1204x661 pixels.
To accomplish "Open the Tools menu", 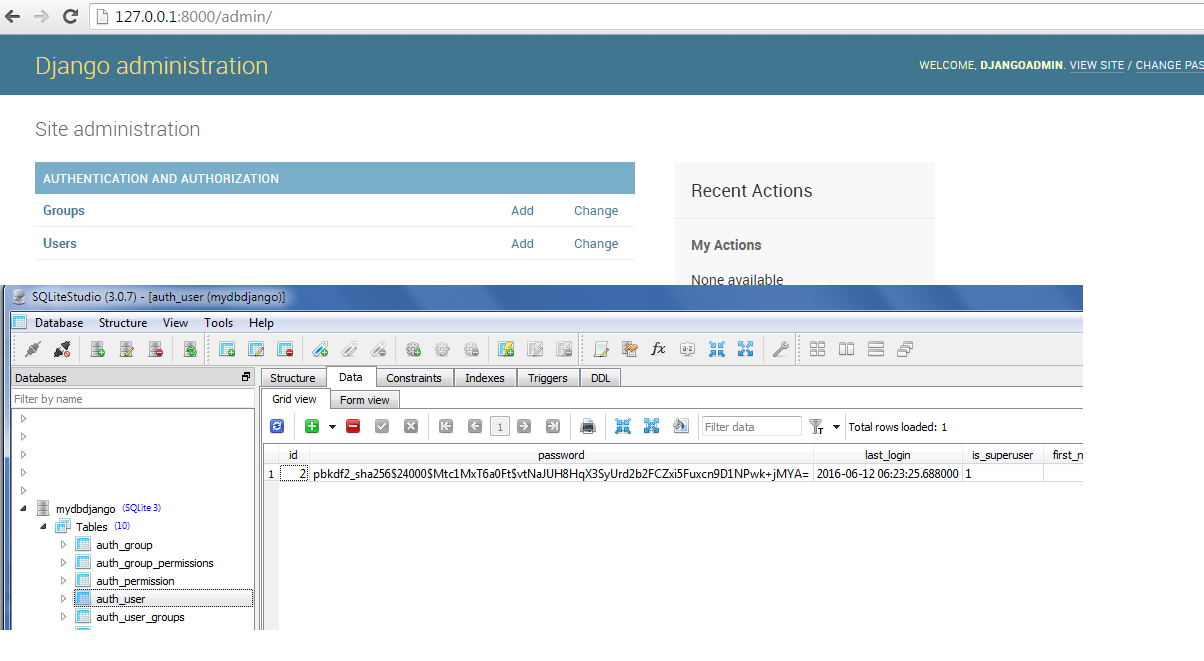I will point(219,323).
